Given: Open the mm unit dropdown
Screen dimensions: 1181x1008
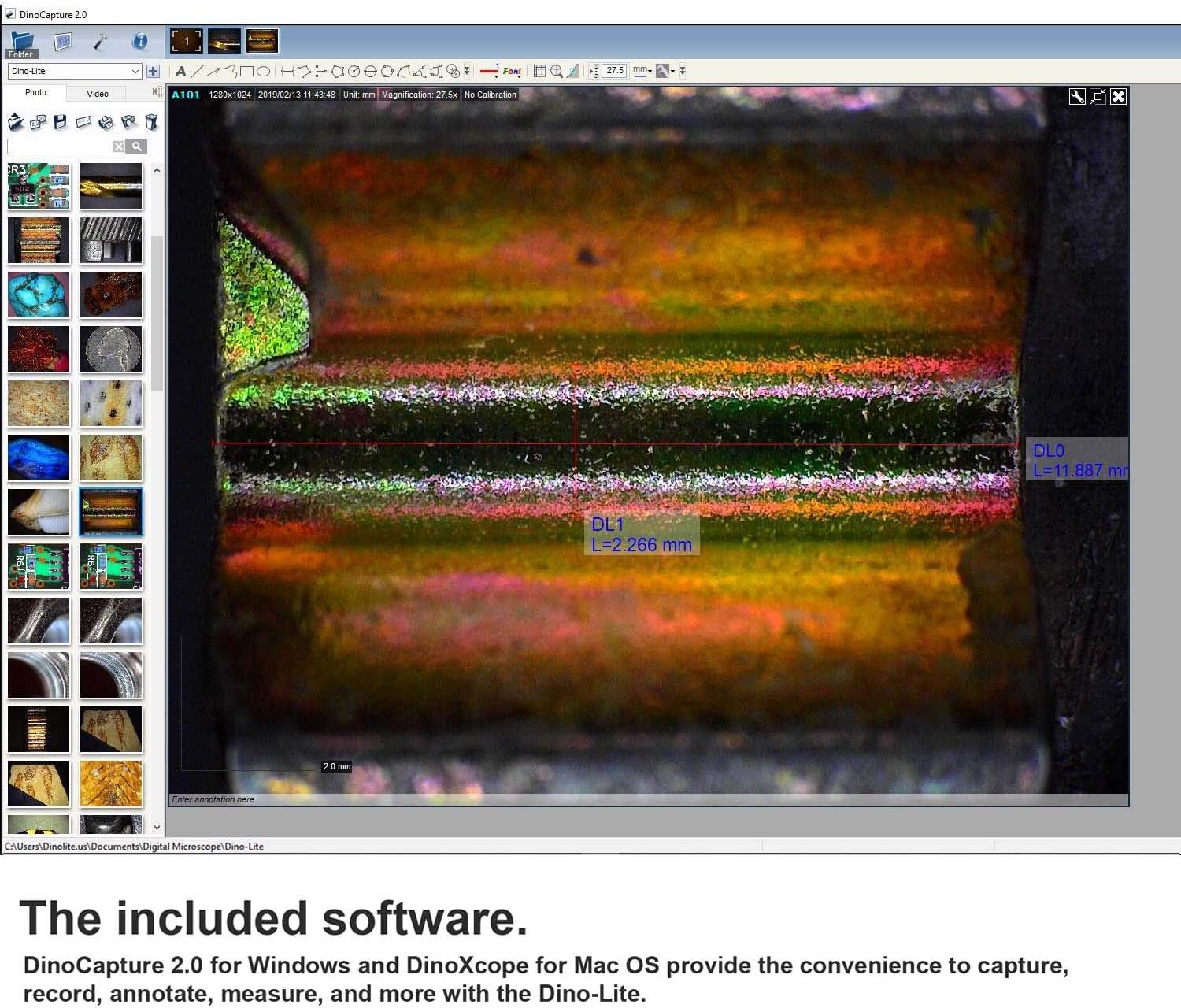Looking at the screenshot, I should click(x=642, y=71).
